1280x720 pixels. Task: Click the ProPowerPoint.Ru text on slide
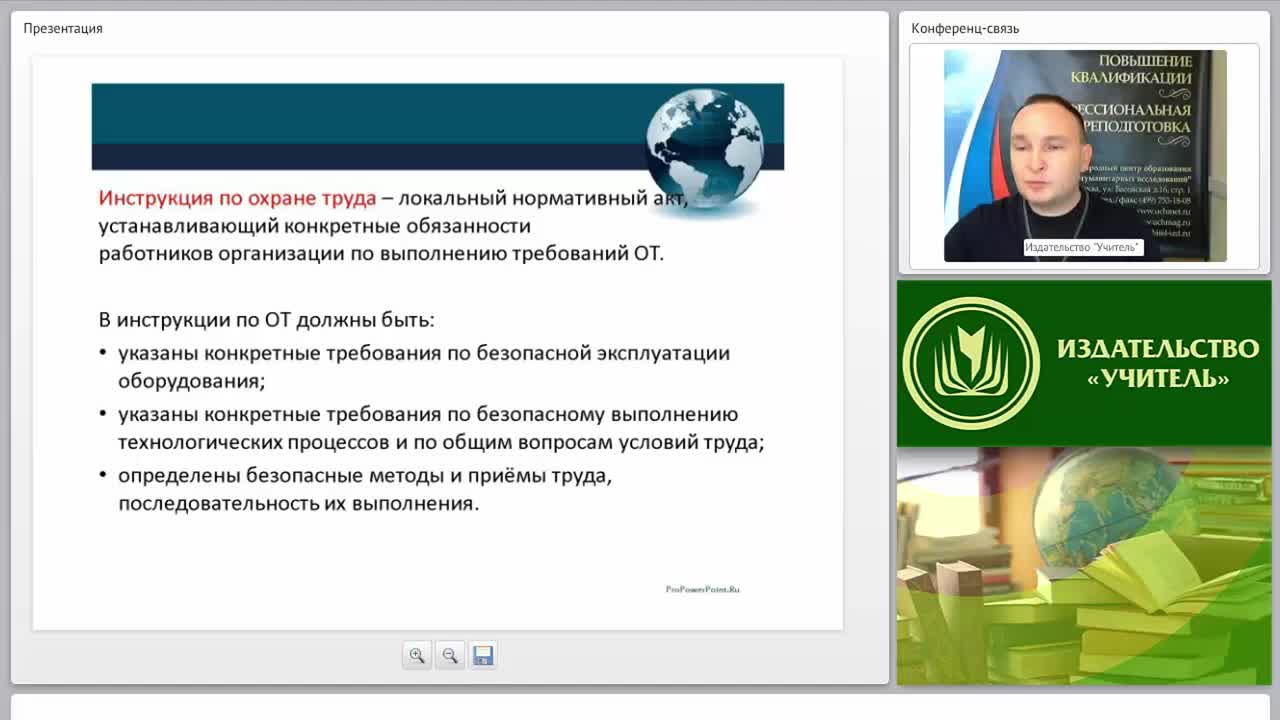[702, 590]
